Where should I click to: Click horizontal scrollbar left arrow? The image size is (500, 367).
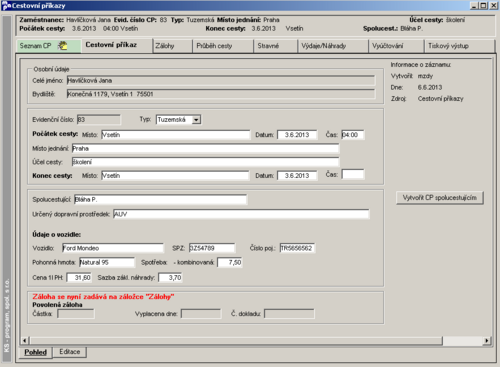pos(25,340)
